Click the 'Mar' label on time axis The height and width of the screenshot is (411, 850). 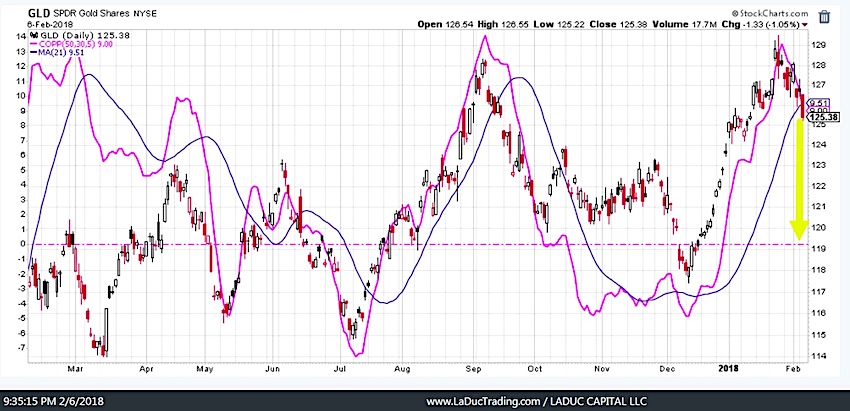coord(74,369)
